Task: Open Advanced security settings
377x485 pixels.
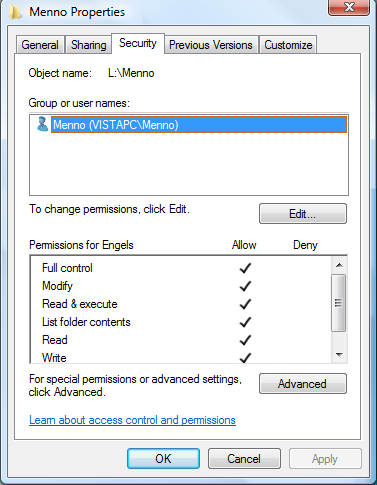Action: click(x=303, y=384)
